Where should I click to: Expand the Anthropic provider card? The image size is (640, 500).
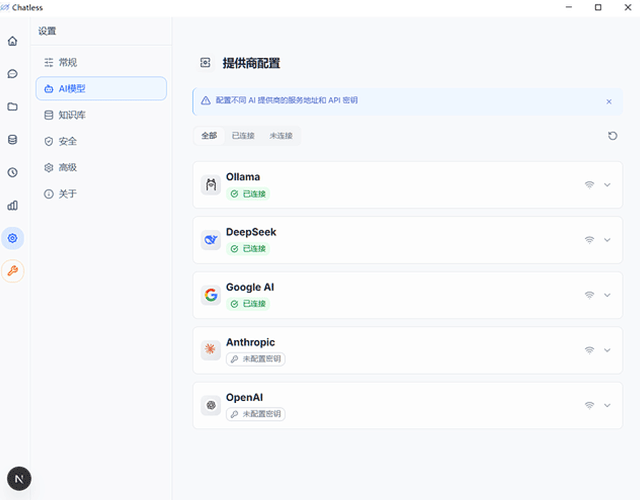pos(607,350)
